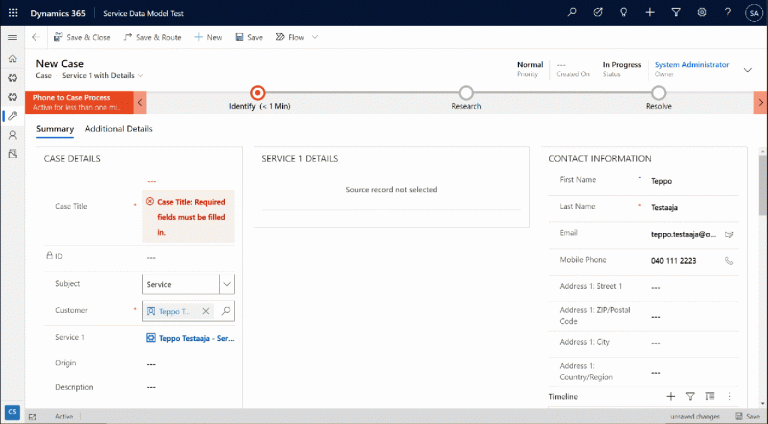Open the help question mark
This screenshot has width=768, height=424.
[x=728, y=13]
